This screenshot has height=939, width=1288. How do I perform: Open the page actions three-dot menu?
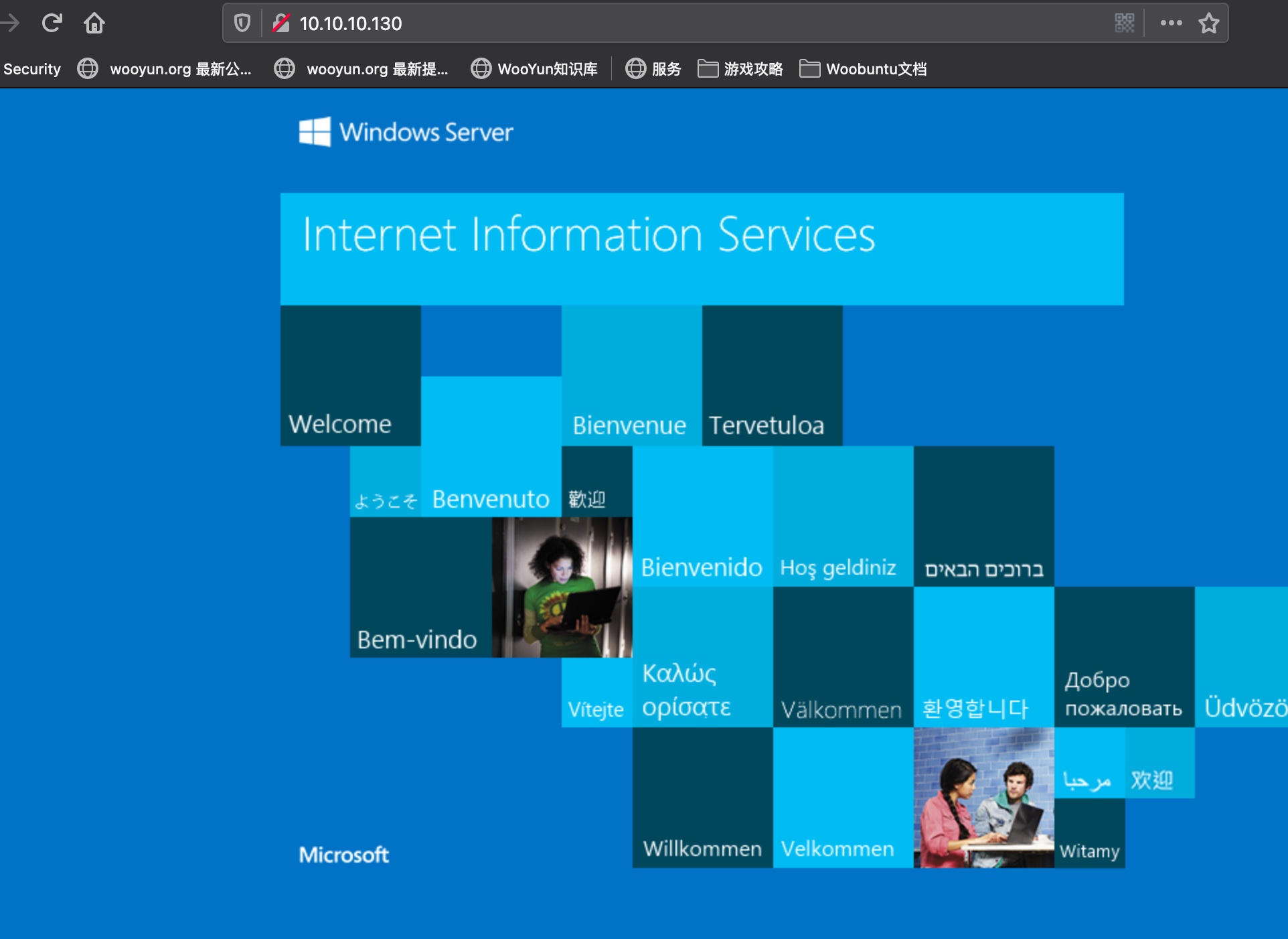coord(1171,23)
